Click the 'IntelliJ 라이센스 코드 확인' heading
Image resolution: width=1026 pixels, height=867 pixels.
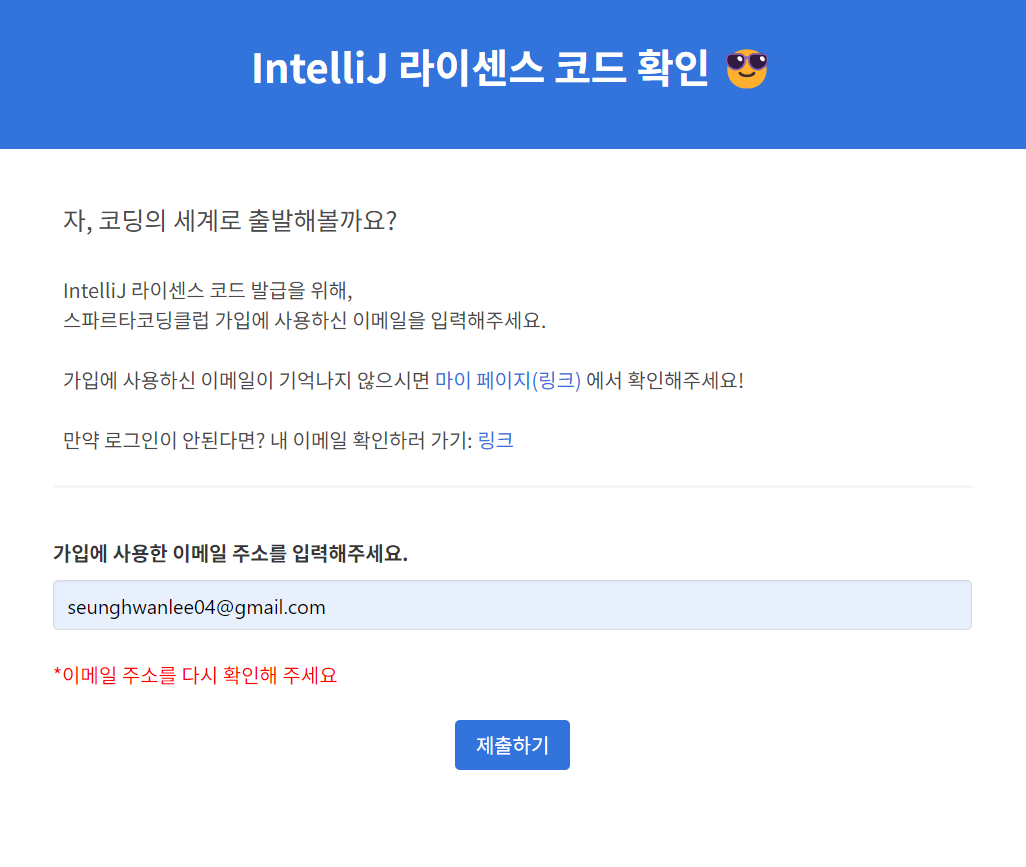(x=480, y=68)
